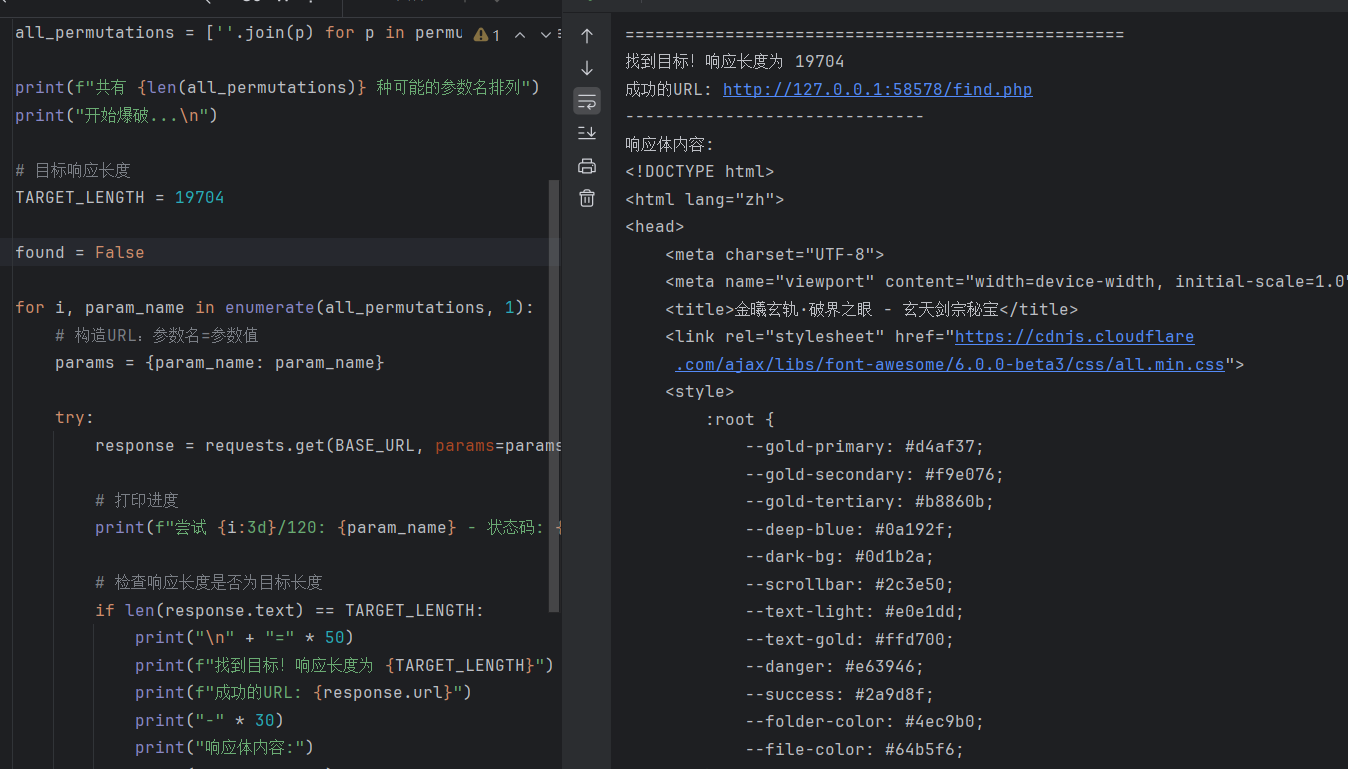The image size is (1348, 769).
Task: Toggle soft-wrap in the console toolbar
Action: (x=587, y=101)
